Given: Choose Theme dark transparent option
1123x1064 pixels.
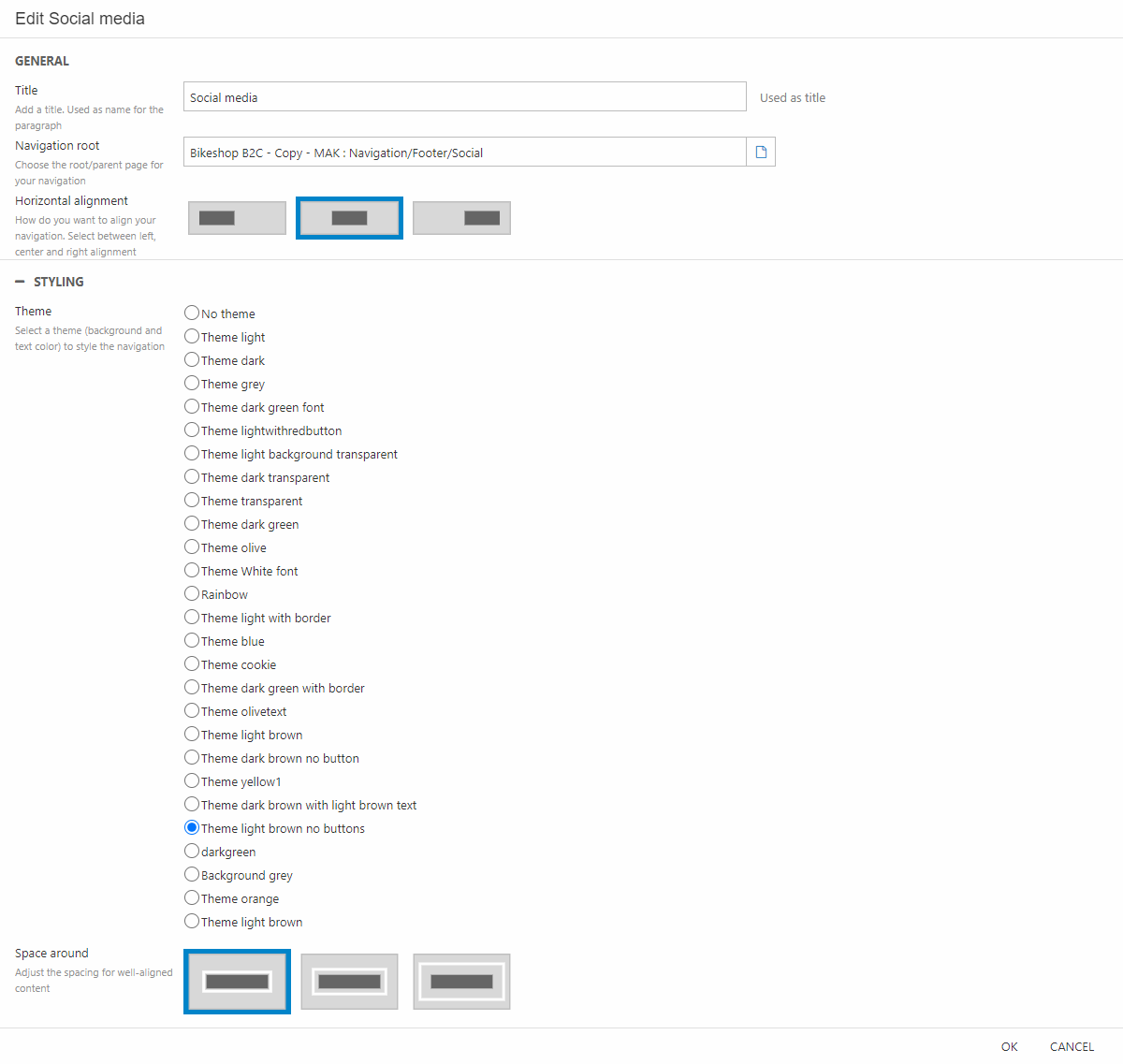Looking at the screenshot, I should coord(192,477).
